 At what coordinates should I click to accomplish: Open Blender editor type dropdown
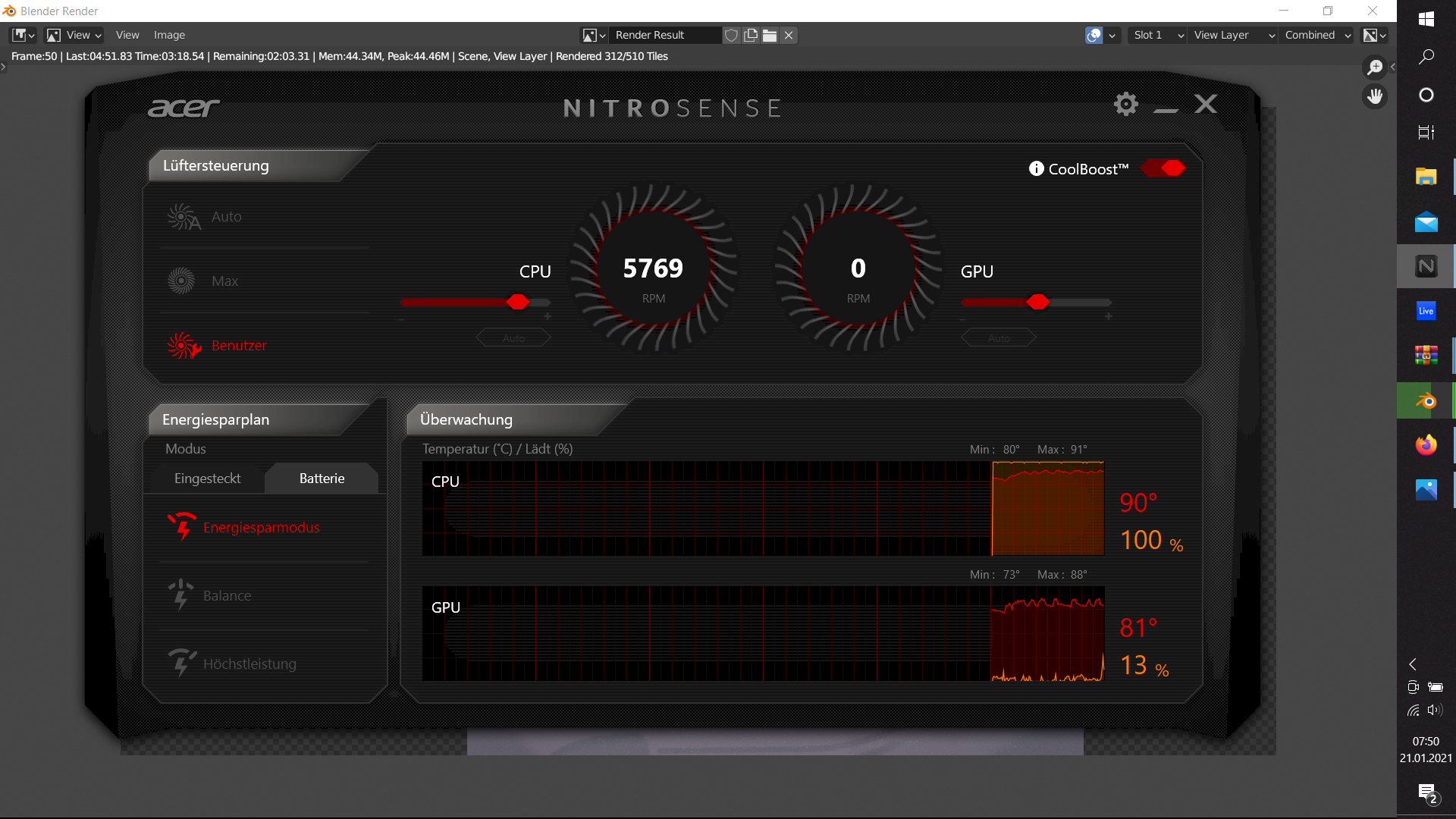click(24, 35)
